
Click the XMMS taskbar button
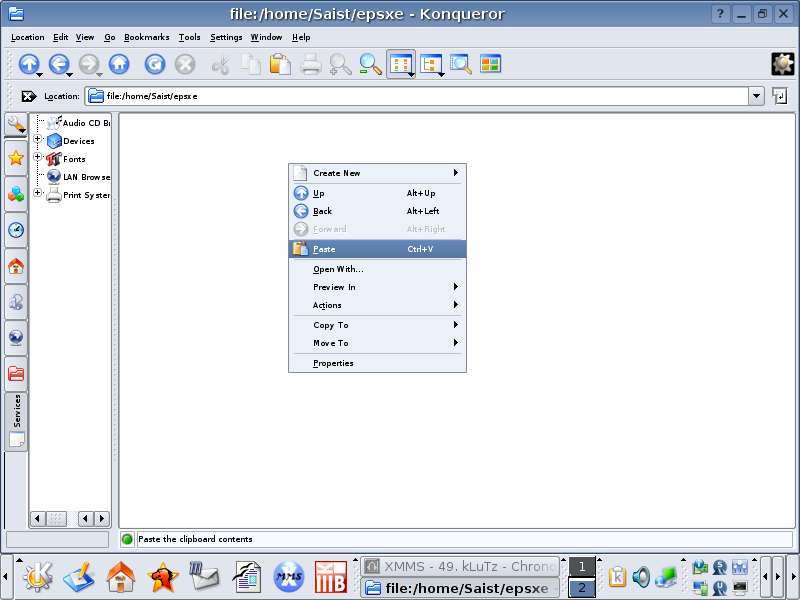[458, 566]
